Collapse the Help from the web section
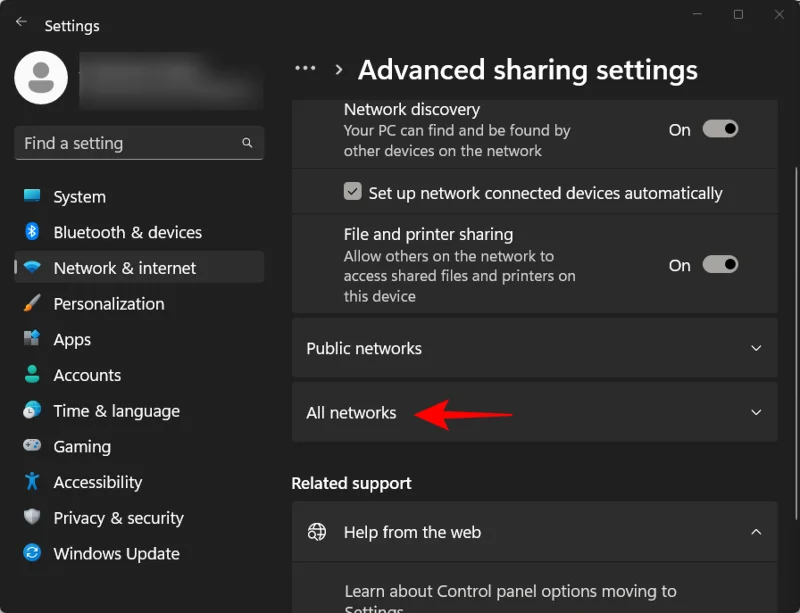The image size is (800, 613). pyautogui.click(x=756, y=532)
